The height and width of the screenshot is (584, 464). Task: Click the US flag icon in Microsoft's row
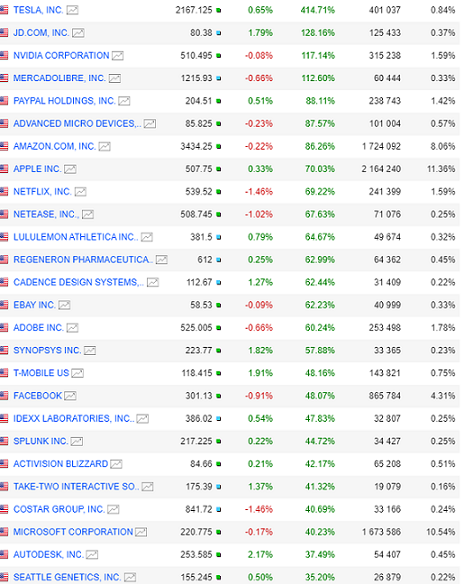[4, 532]
